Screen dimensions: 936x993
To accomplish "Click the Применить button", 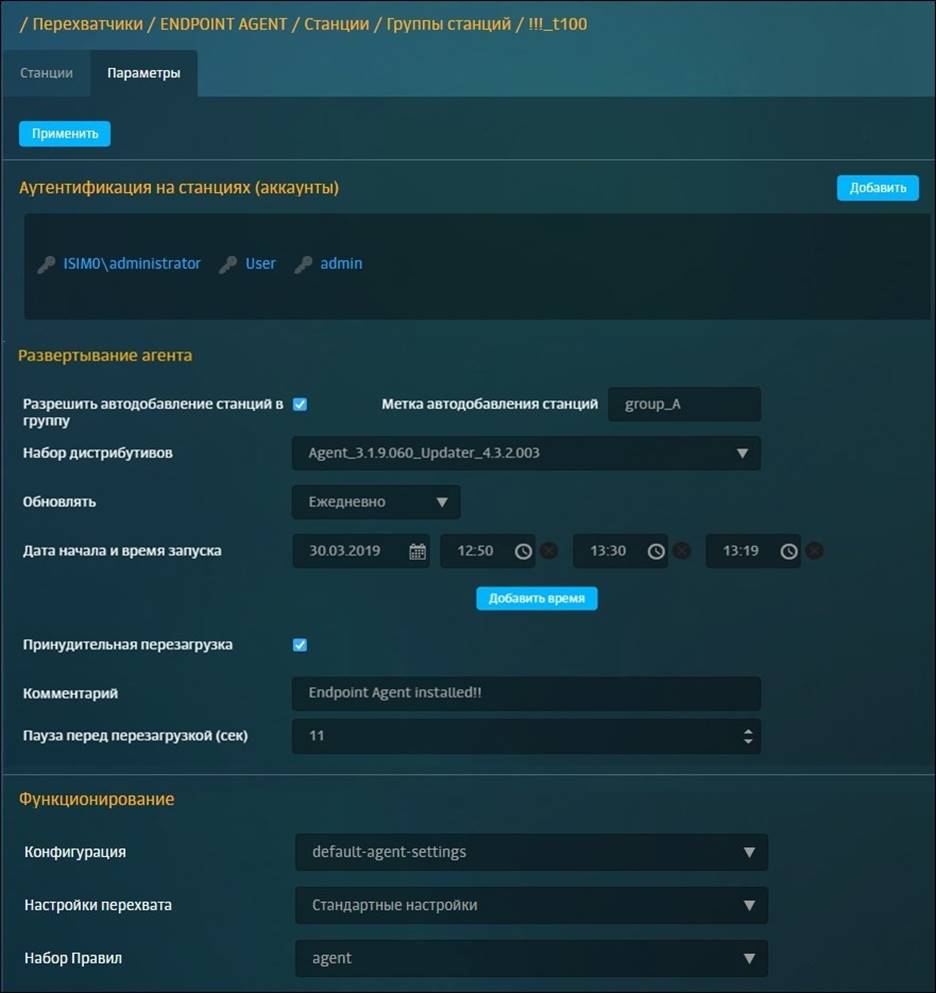I will pos(65,134).
